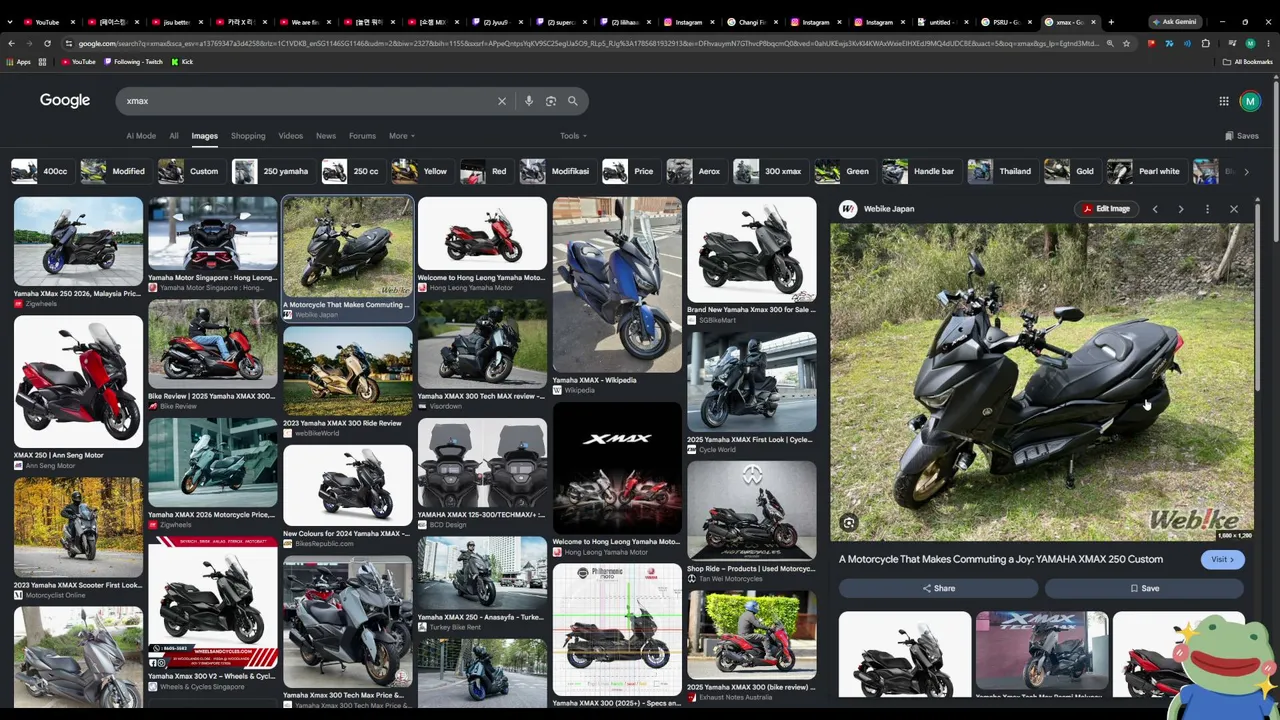Screen dimensions: 1280x720
Task: Switch to the Shopping tab
Action: pyautogui.click(x=248, y=136)
